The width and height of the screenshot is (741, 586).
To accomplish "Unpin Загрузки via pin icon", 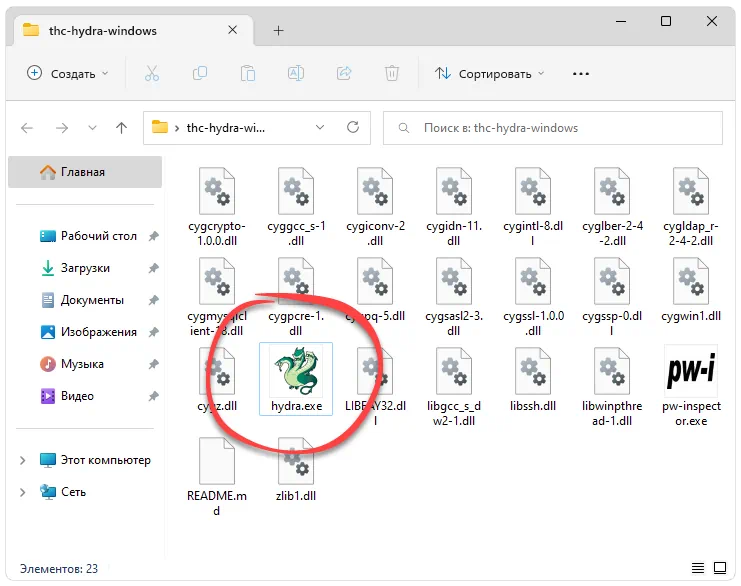I will (154, 268).
